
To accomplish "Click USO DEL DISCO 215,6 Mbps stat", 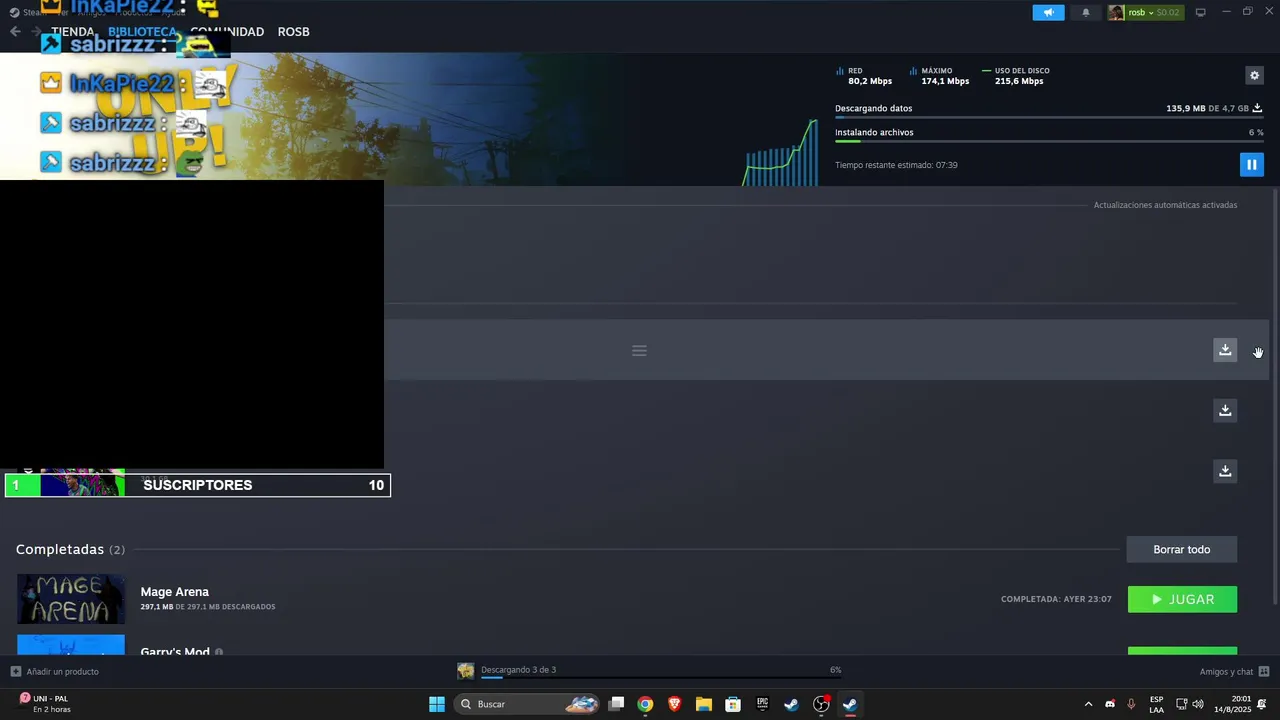I will tap(1016, 76).
